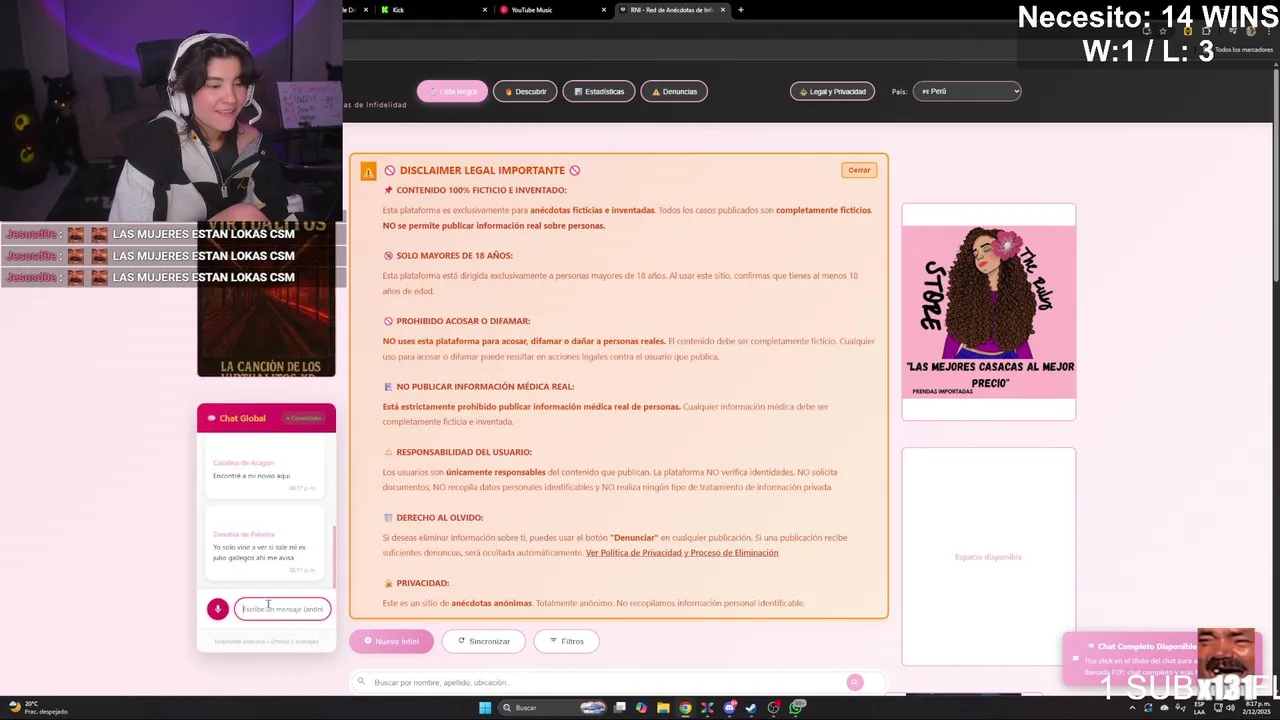Open Copilot from the taskbar

coord(641,708)
